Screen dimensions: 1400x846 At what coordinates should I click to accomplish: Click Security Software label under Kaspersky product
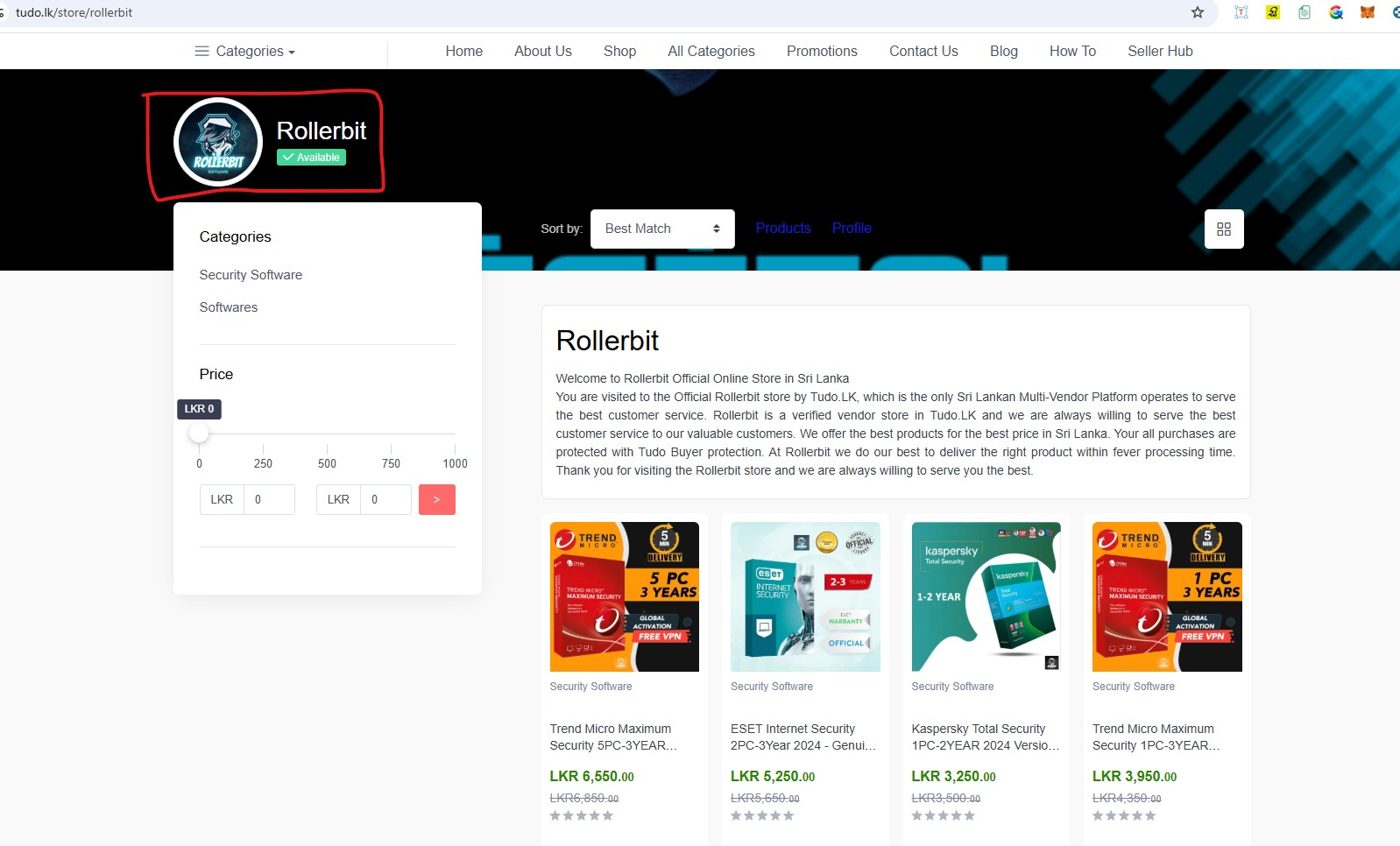pos(953,687)
